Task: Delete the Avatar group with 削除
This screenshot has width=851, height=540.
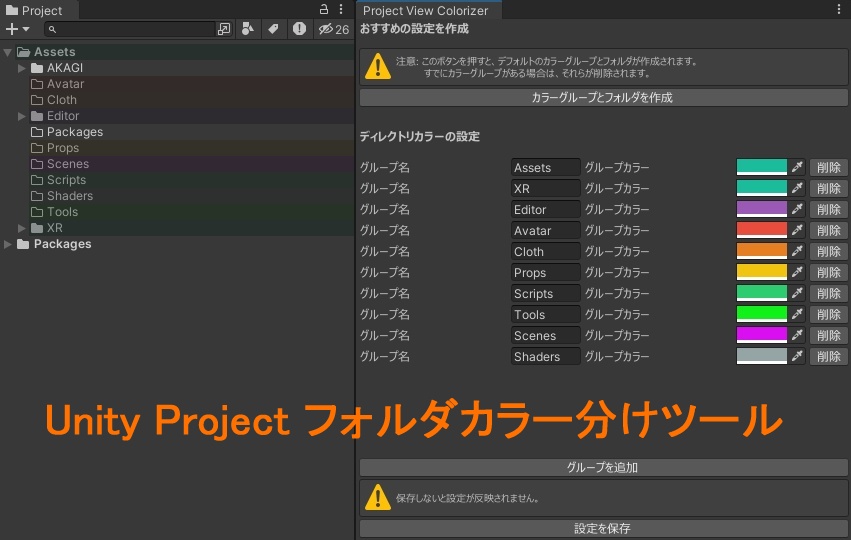Action: click(x=829, y=231)
